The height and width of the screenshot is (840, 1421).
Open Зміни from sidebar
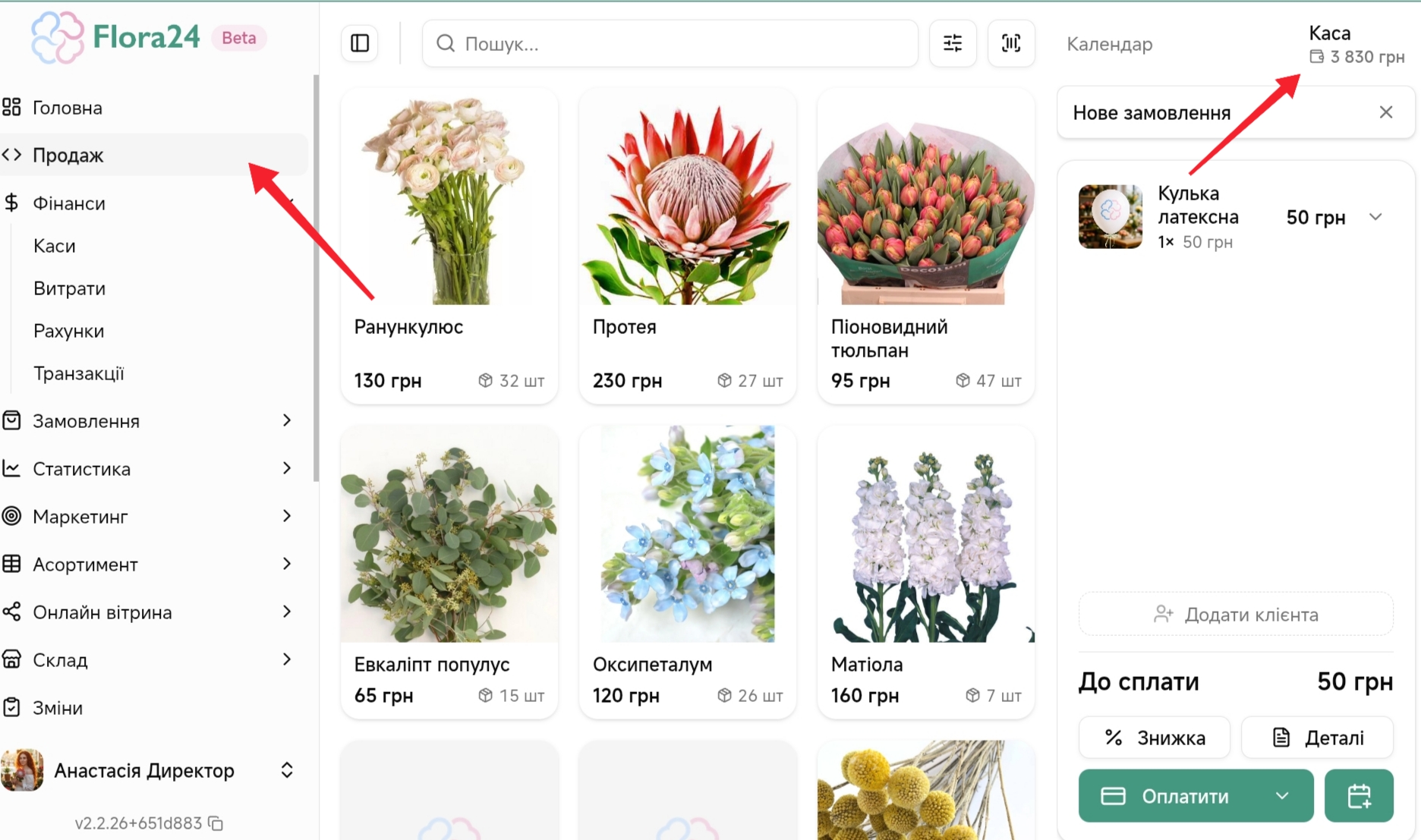[58, 708]
